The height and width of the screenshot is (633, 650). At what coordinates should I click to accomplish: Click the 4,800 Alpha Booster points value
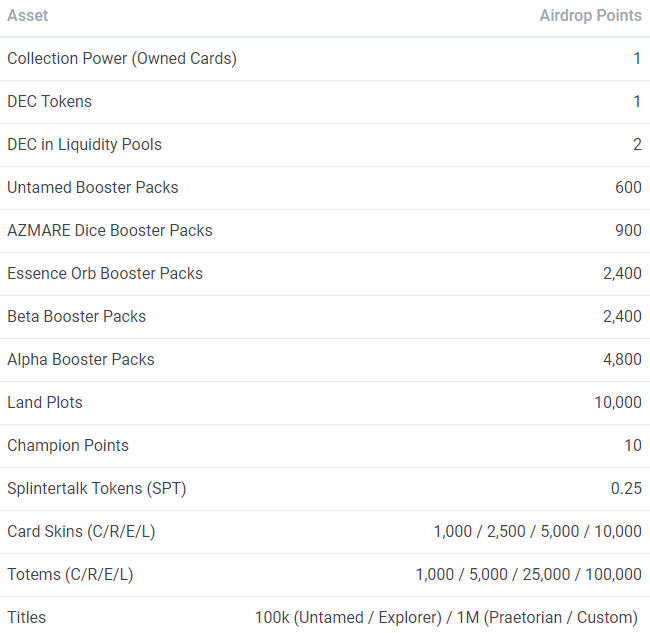622,359
